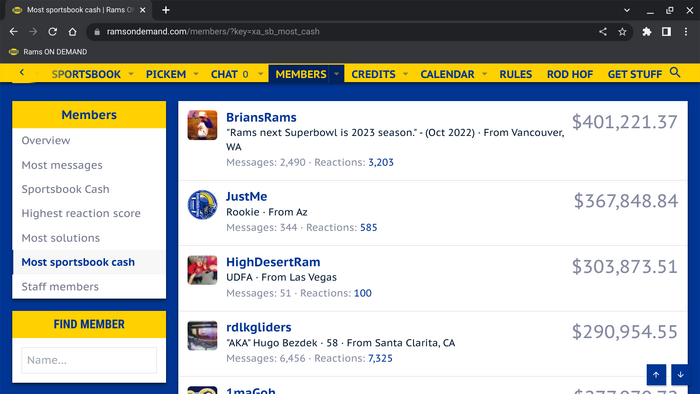Click the $401,221.37 cash amount
Image resolution: width=700 pixels, height=394 pixels.
click(x=625, y=122)
